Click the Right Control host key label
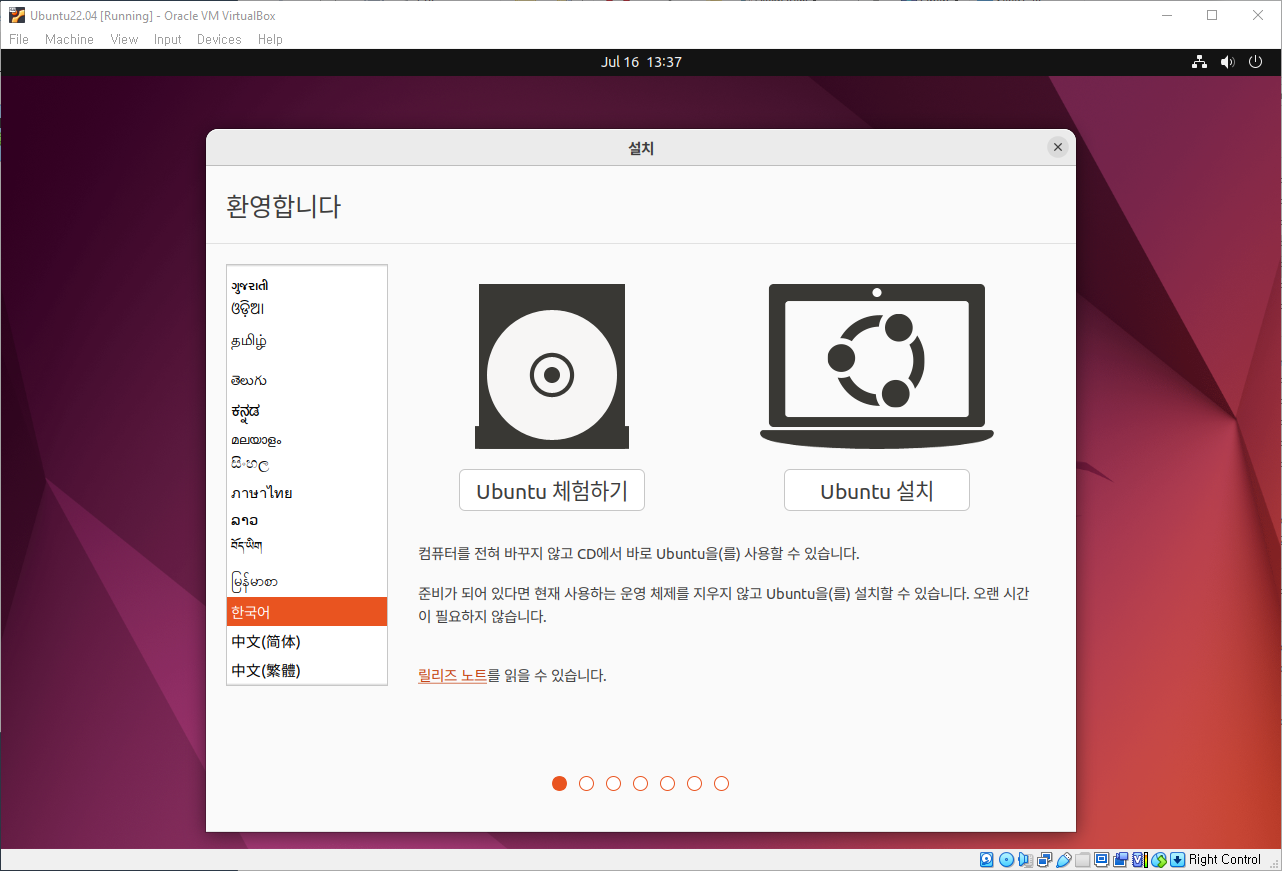Image resolution: width=1282 pixels, height=871 pixels. click(1225, 859)
